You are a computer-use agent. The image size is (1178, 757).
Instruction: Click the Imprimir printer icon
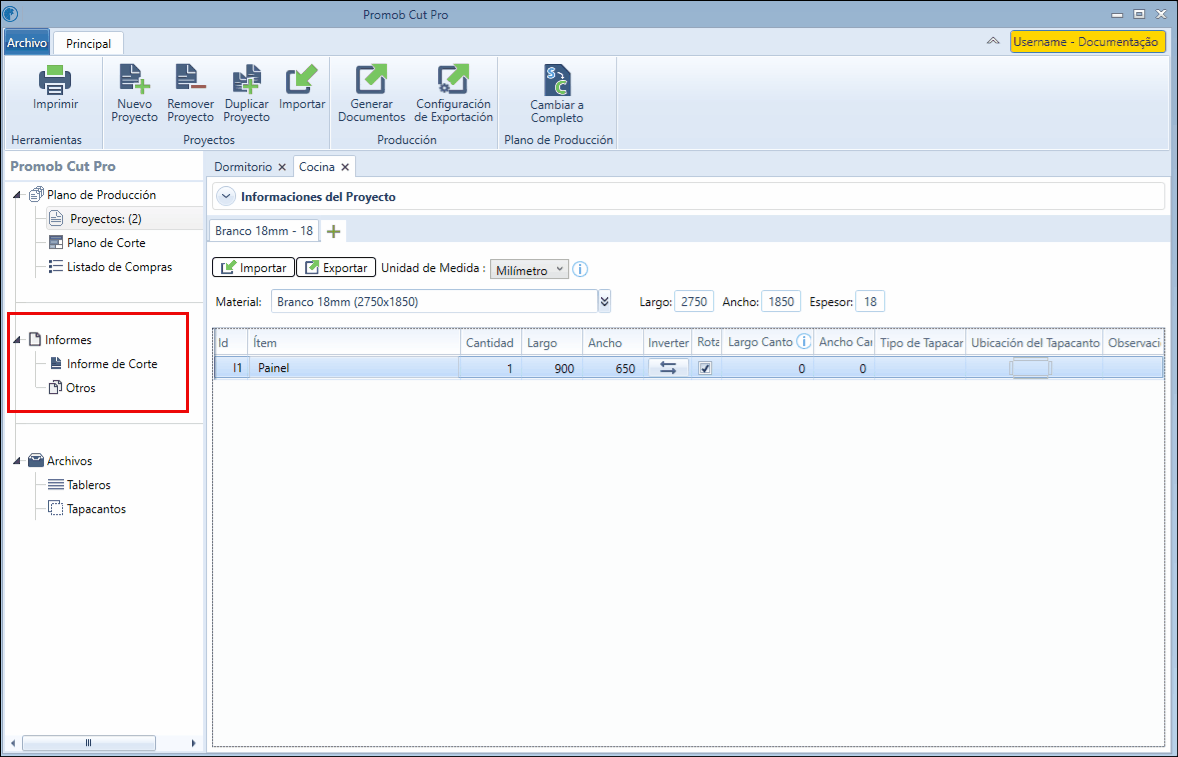(x=55, y=80)
